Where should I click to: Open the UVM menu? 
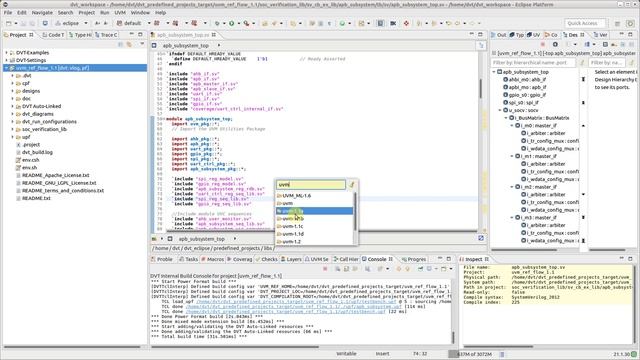(120, 13)
